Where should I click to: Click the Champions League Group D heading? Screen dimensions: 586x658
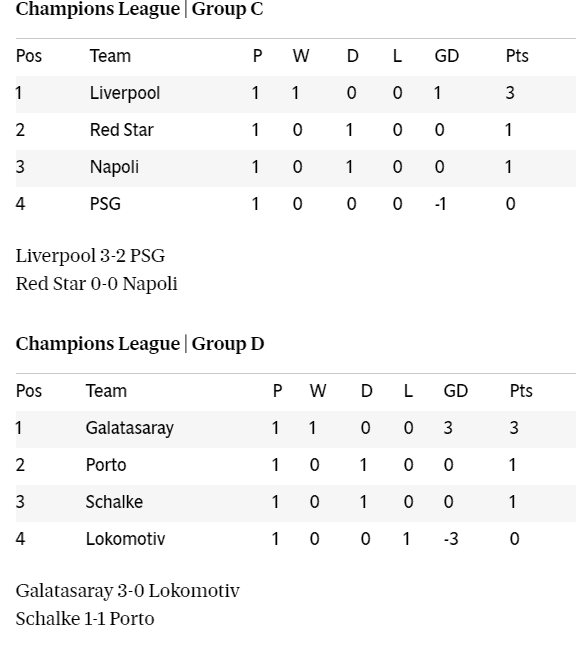(140, 344)
